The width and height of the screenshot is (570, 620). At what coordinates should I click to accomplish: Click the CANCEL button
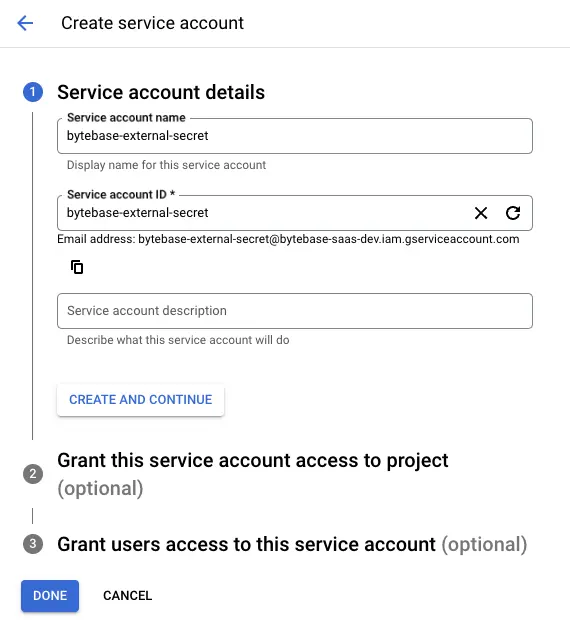tap(127, 595)
